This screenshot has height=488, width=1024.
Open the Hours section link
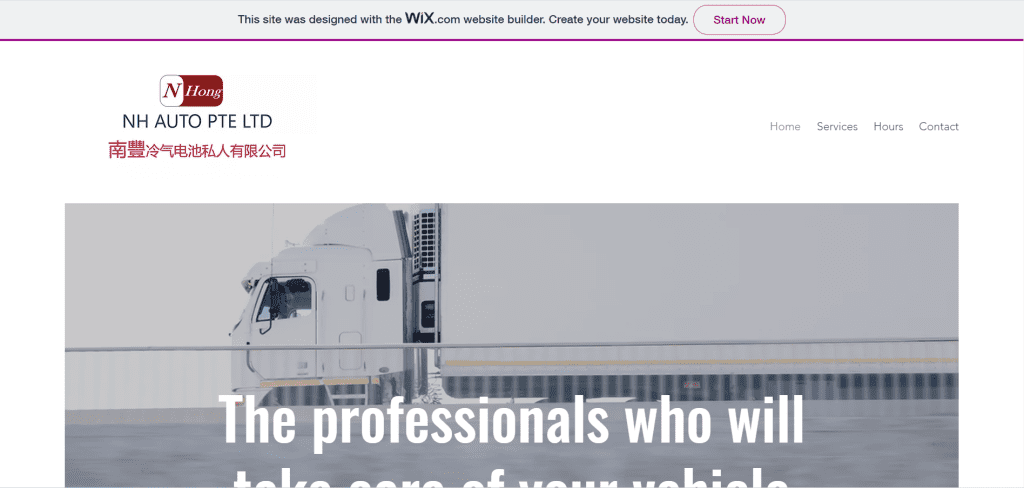pos(888,127)
